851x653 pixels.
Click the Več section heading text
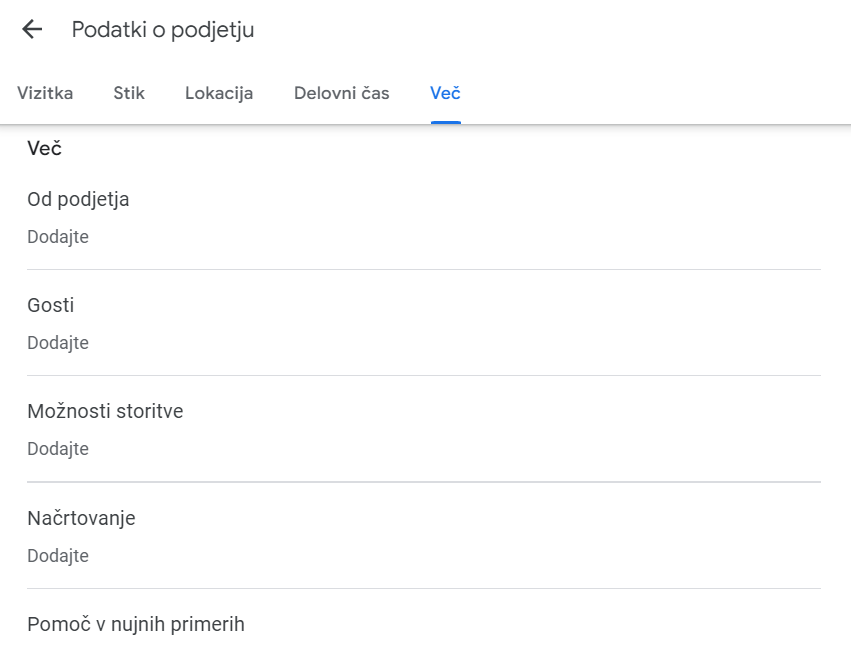45,149
